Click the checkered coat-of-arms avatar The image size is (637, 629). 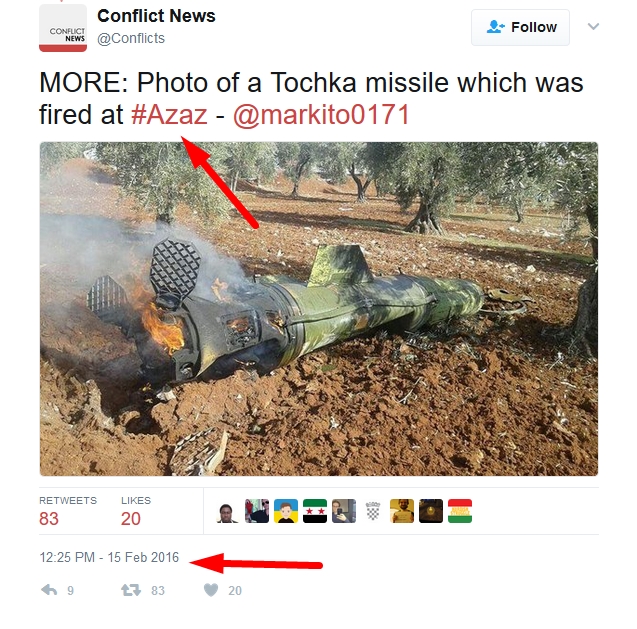[x=373, y=512]
